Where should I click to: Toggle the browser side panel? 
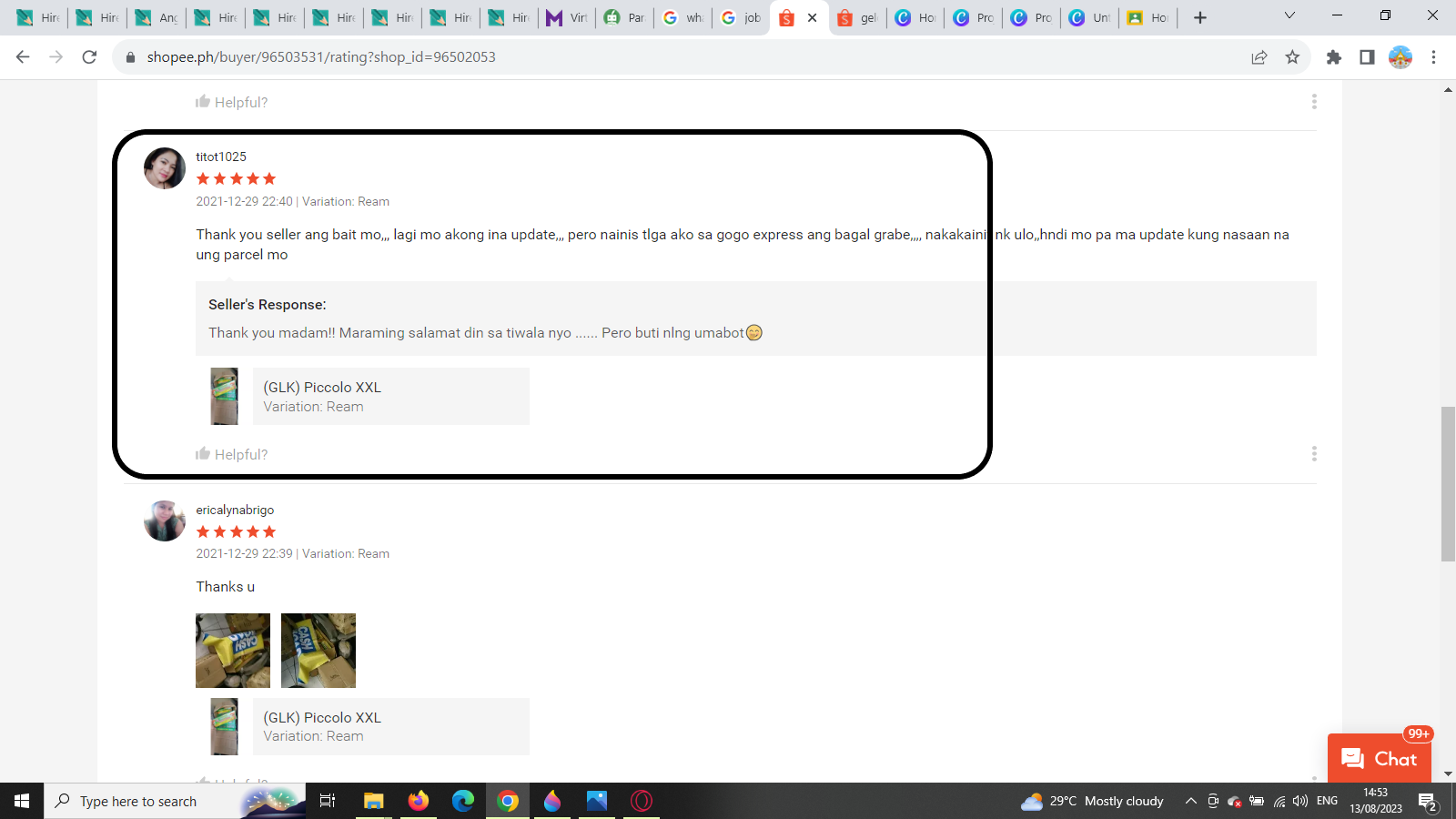pyautogui.click(x=1367, y=57)
